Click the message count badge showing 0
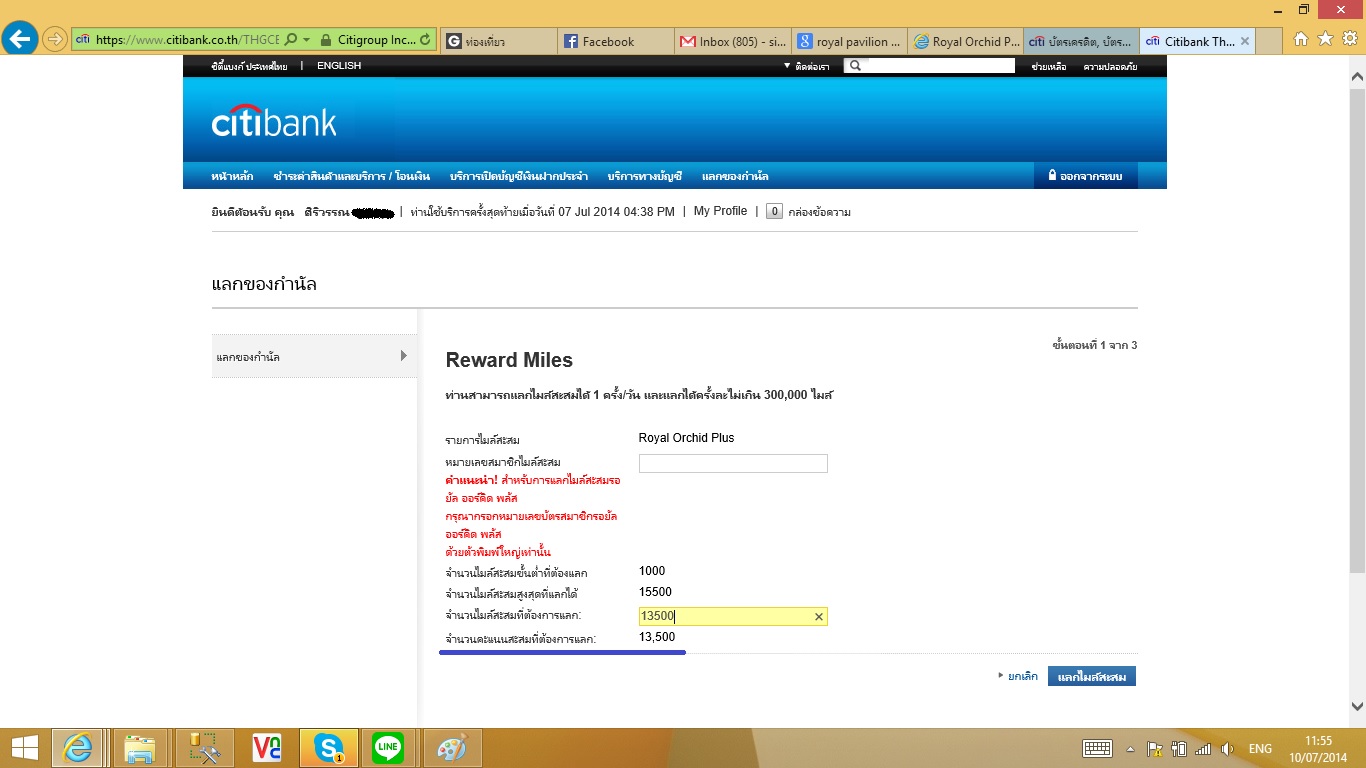This screenshot has width=1366, height=768. tap(774, 212)
